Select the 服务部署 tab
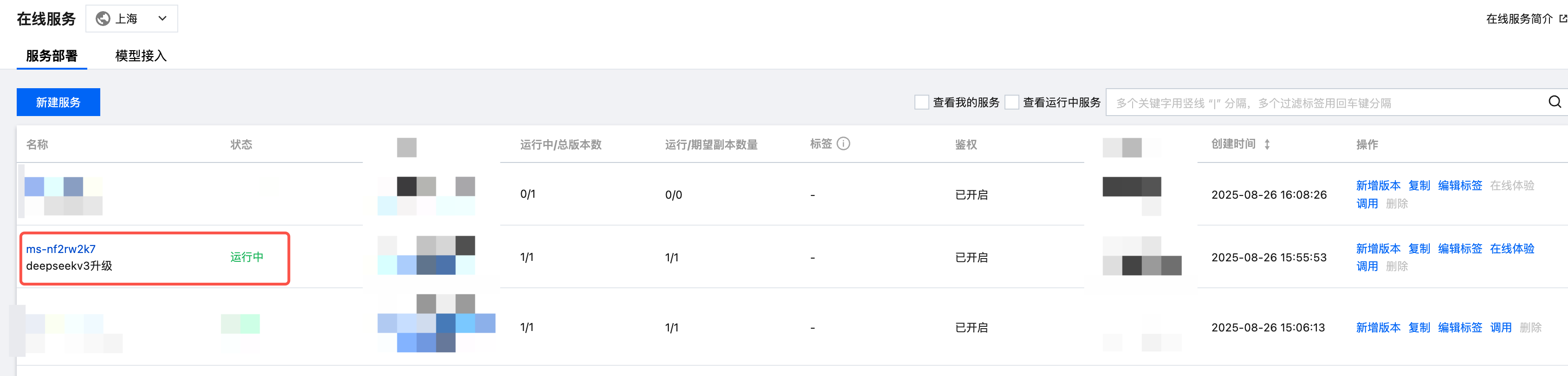This screenshot has width=1568, height=376. tap(52, 56)
